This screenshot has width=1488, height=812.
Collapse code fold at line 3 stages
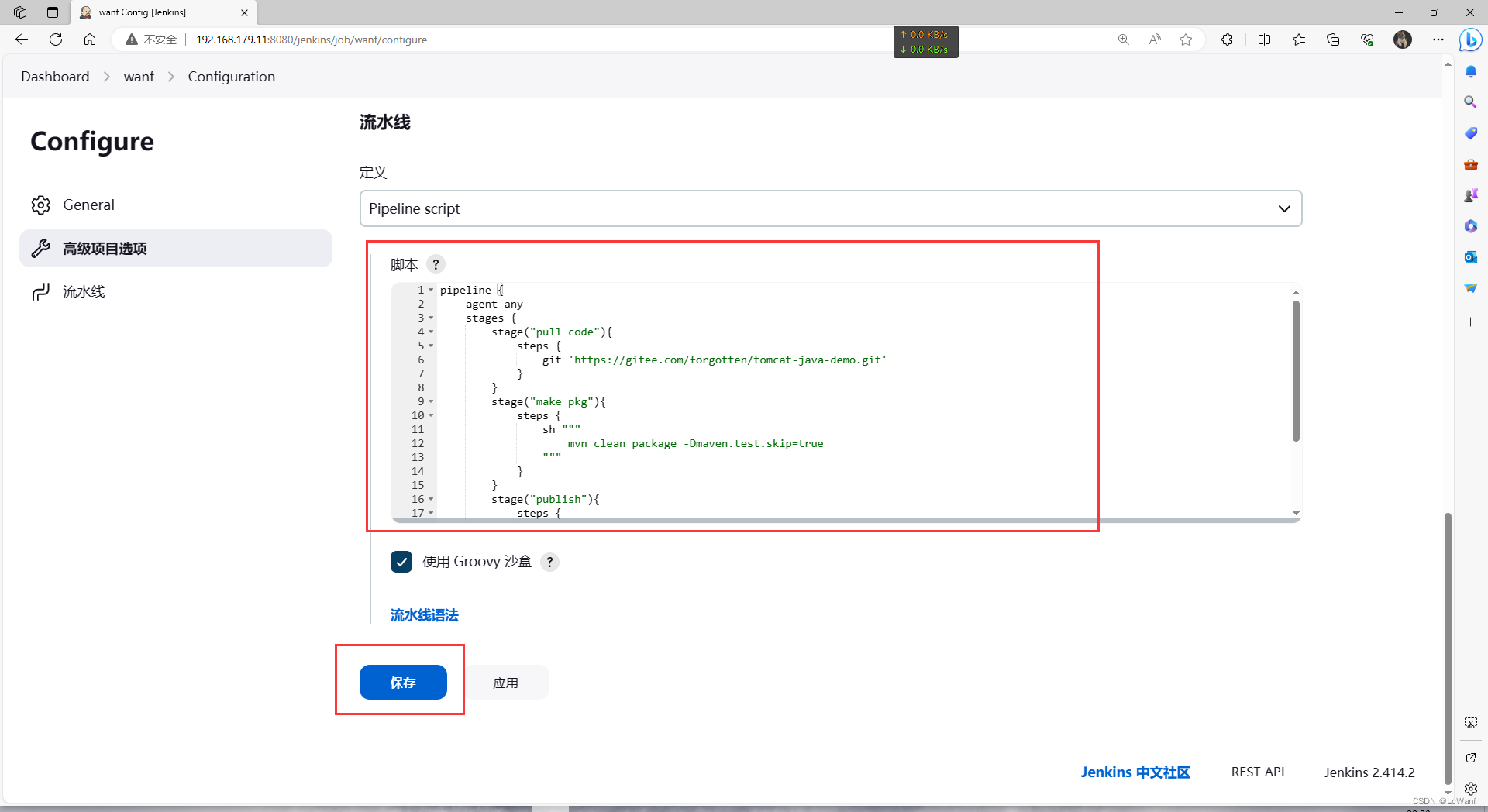[431, 318]
